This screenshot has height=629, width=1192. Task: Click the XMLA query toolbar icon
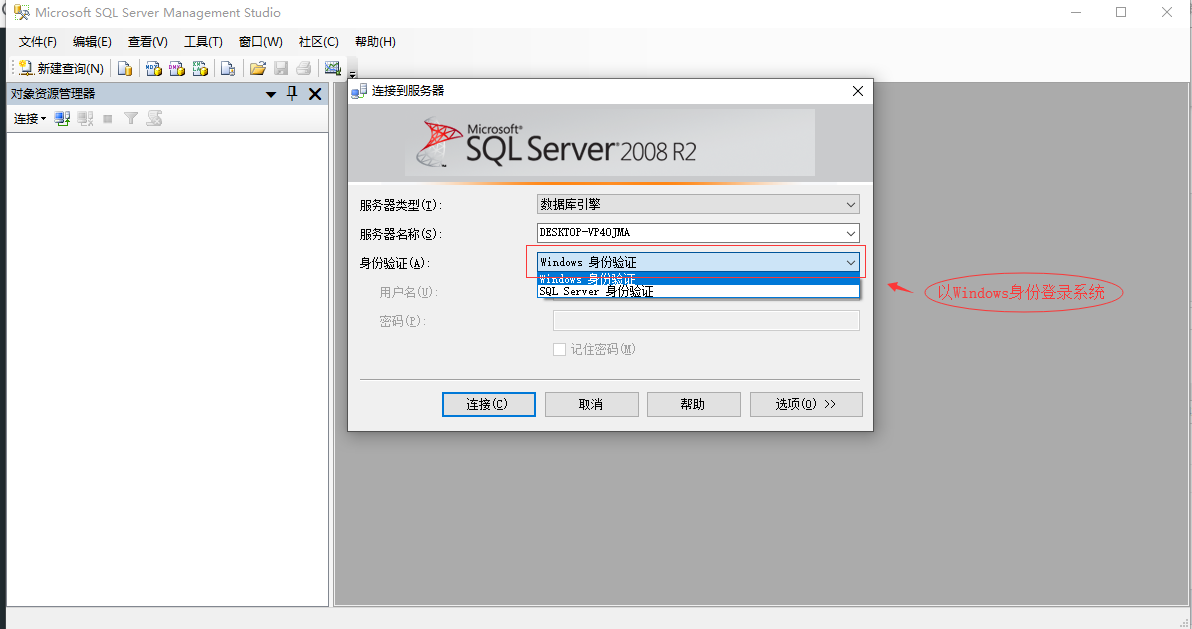[x=201, y=68]
